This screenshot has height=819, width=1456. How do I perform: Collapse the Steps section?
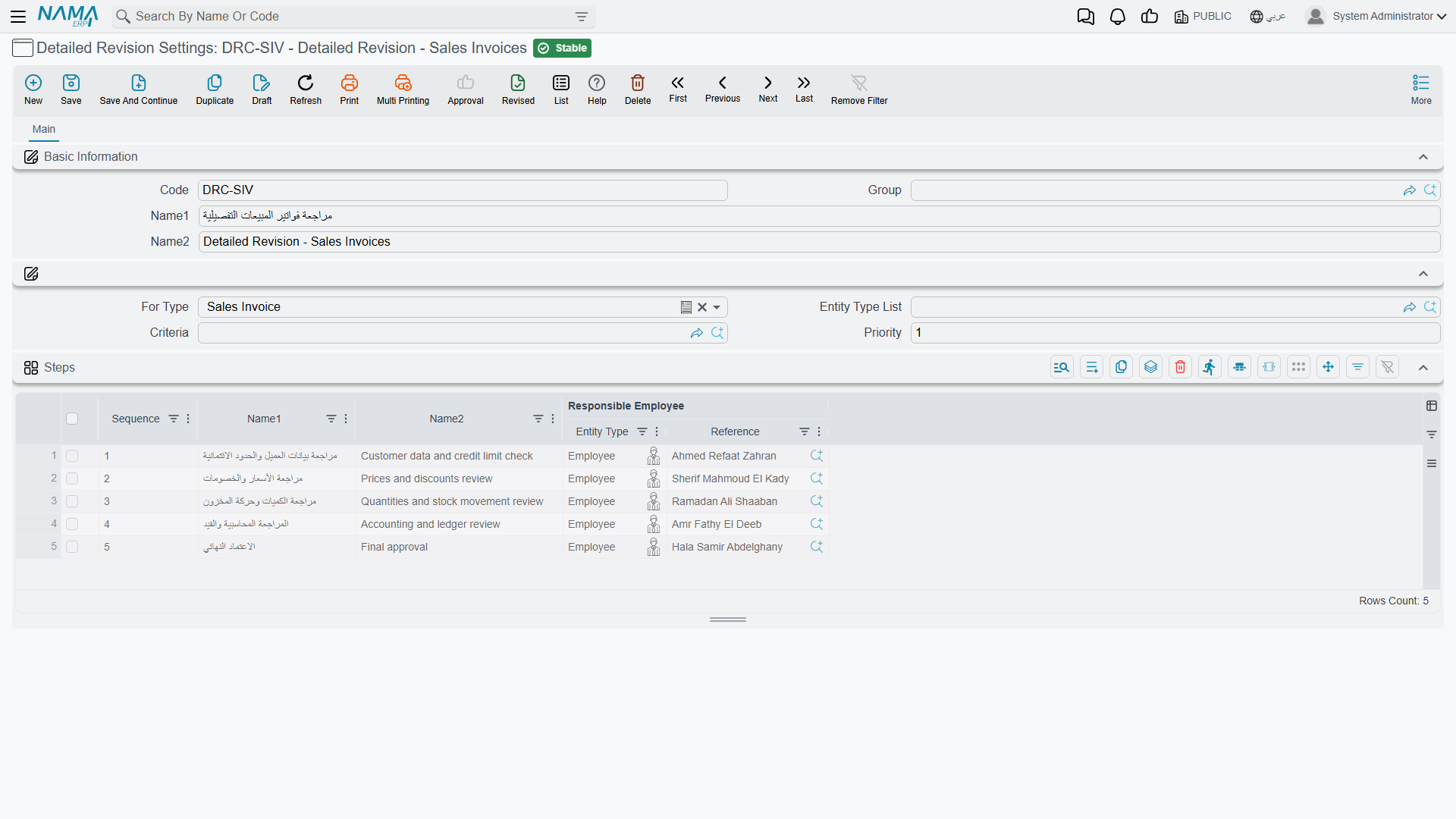[1423, 368]
